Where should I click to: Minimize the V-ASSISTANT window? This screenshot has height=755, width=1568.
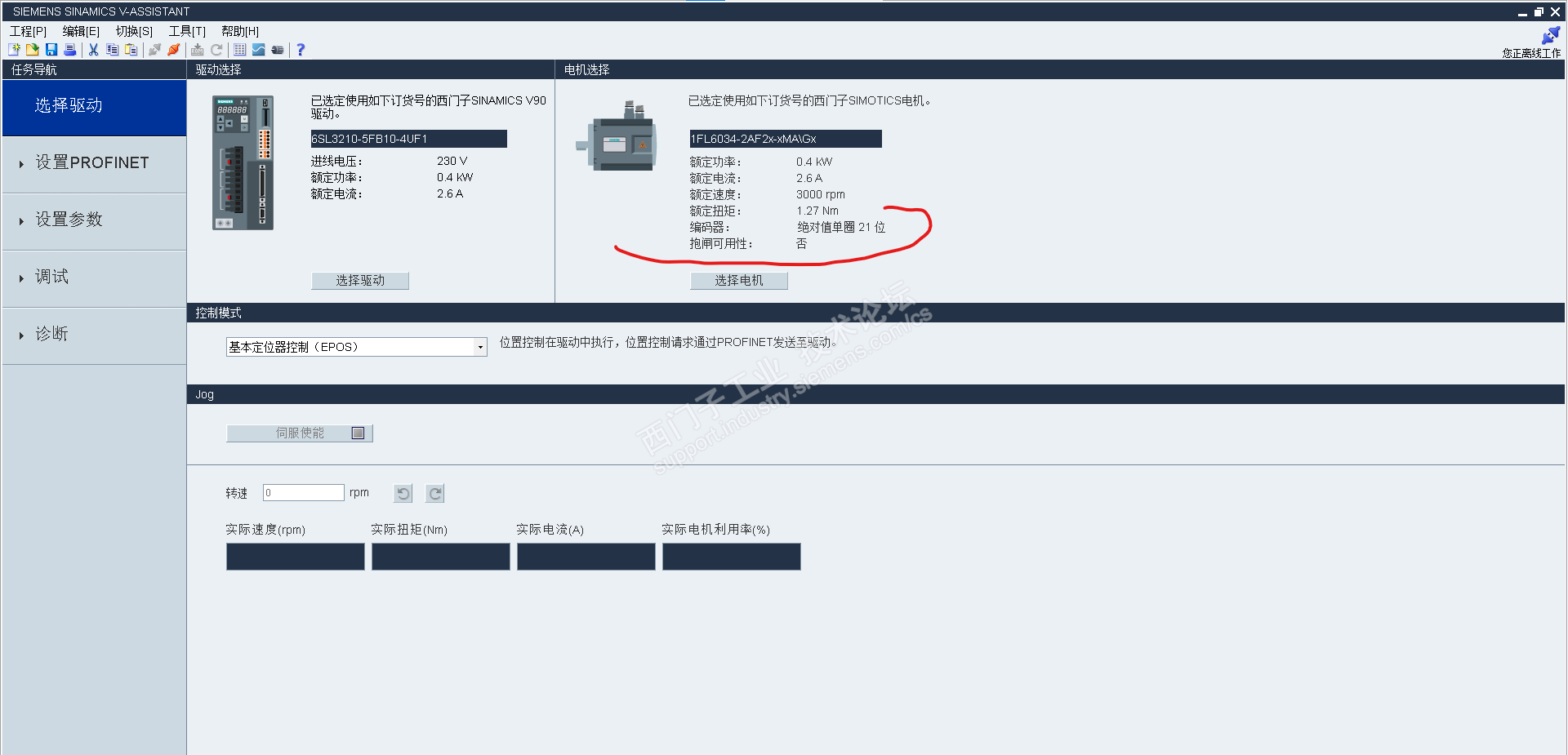pyautogui.click(x=1523, y=12)
